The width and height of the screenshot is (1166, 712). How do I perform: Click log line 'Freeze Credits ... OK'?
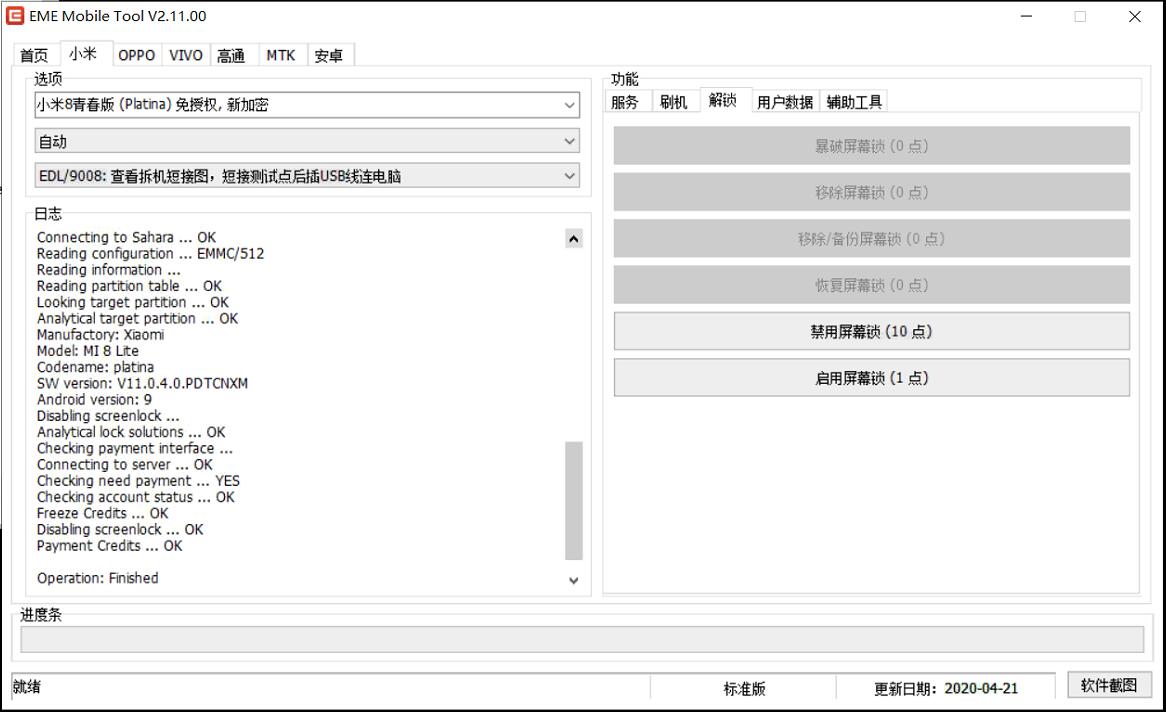[103, 513]
